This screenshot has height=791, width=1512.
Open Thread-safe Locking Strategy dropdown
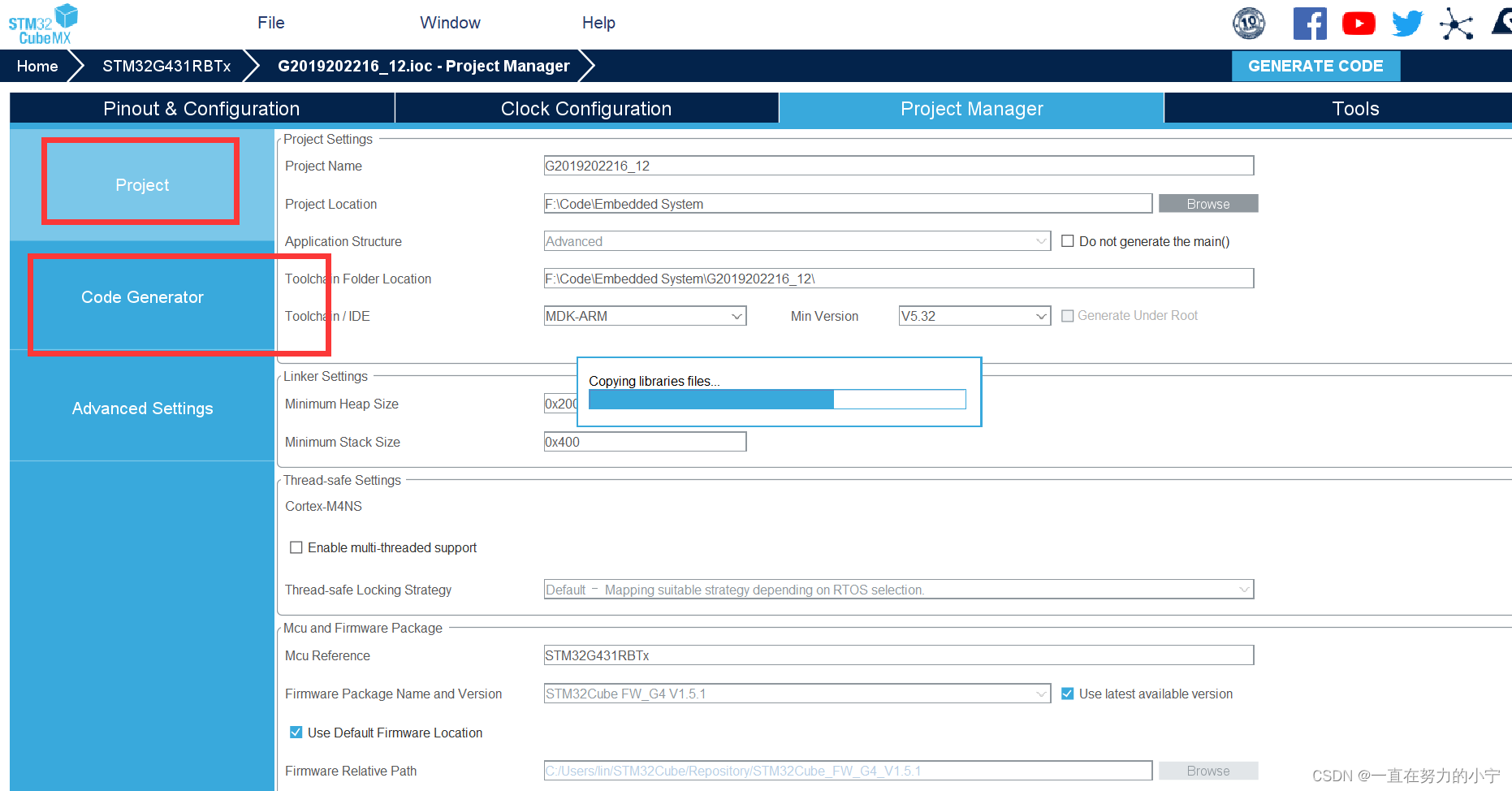[x=899, y=590]
